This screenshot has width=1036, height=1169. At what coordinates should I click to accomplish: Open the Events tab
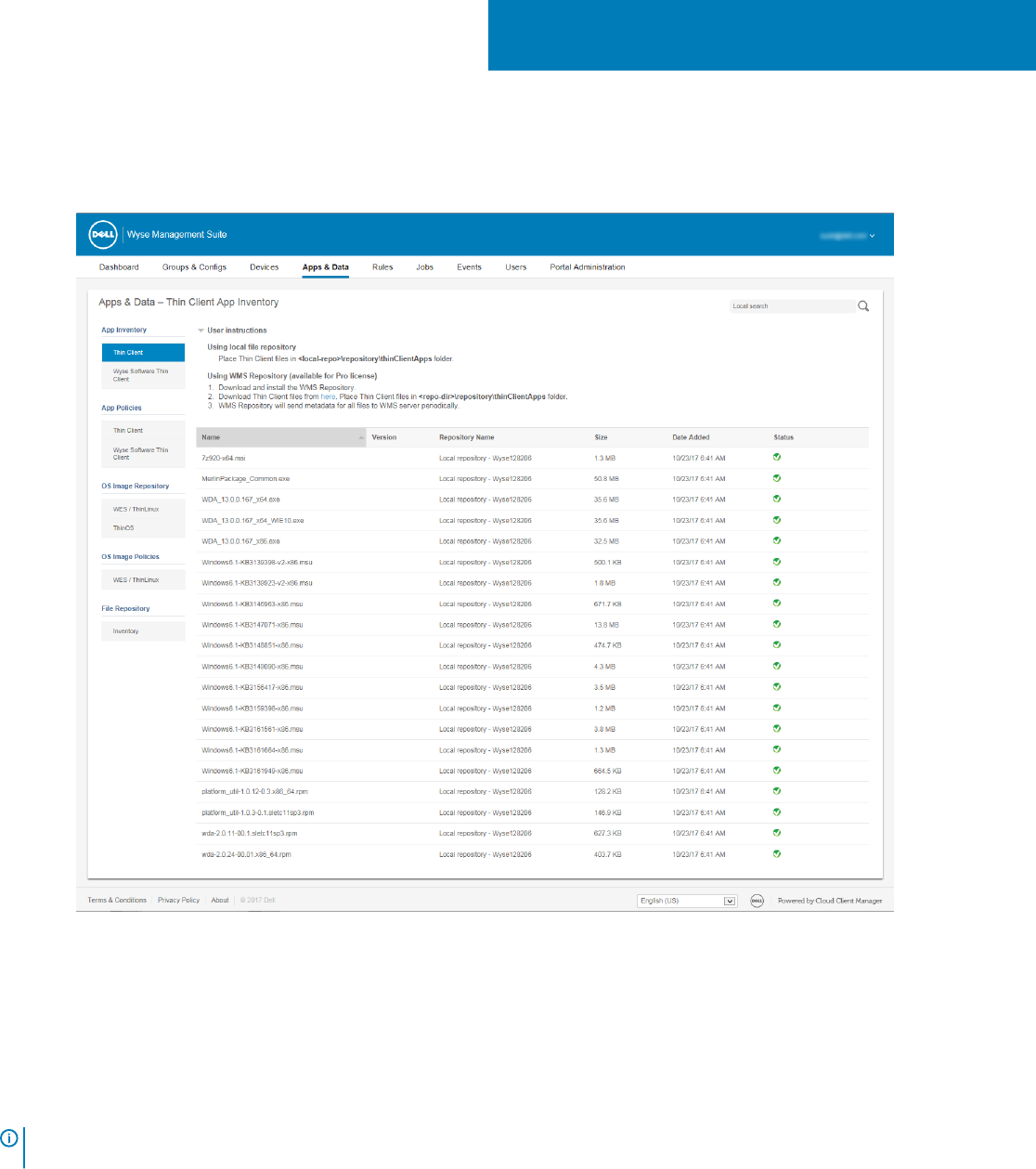[x=469, y=267]
